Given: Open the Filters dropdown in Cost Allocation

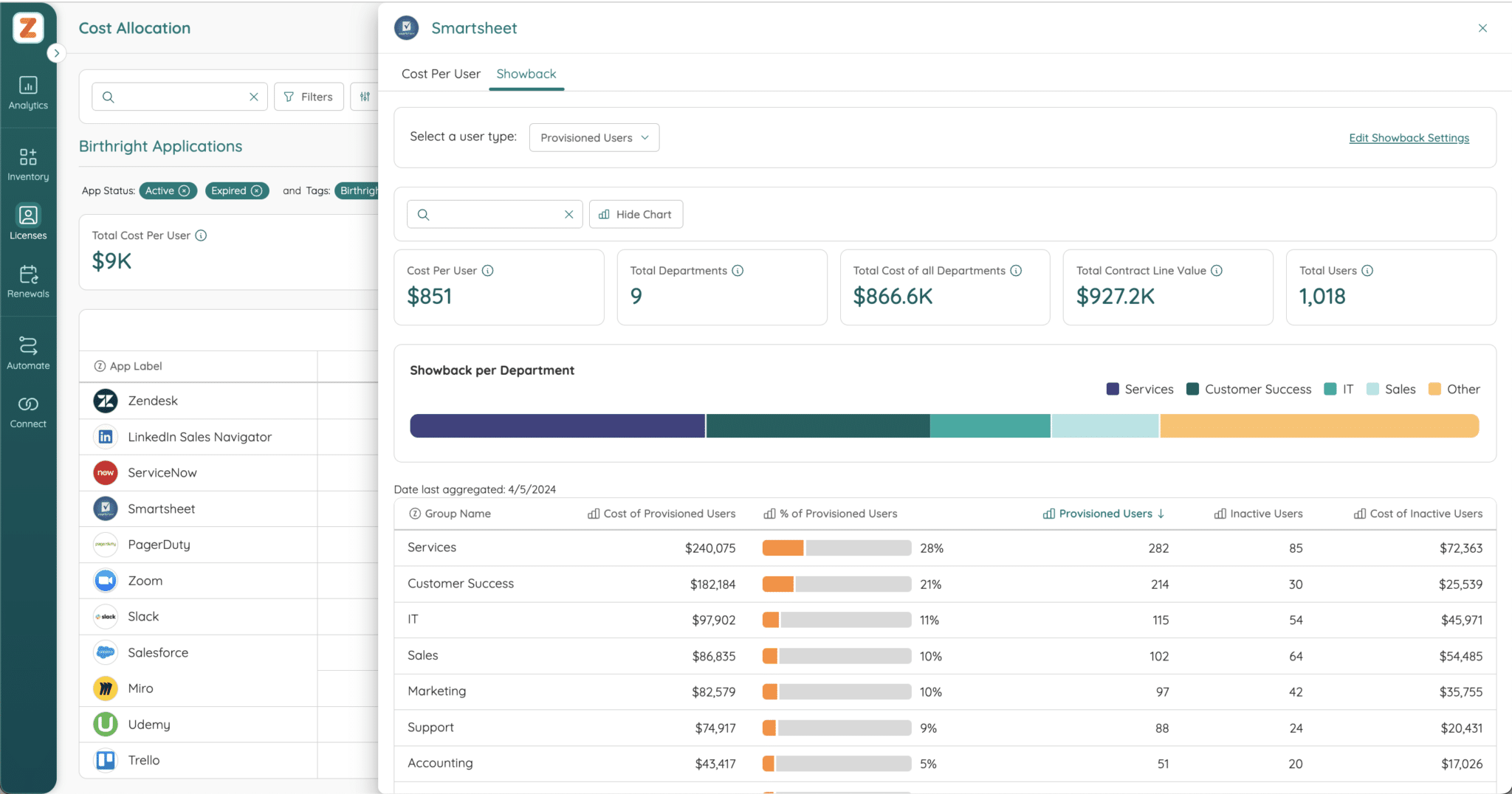Looking at the screenshot, I should click(x=308, y=96).
